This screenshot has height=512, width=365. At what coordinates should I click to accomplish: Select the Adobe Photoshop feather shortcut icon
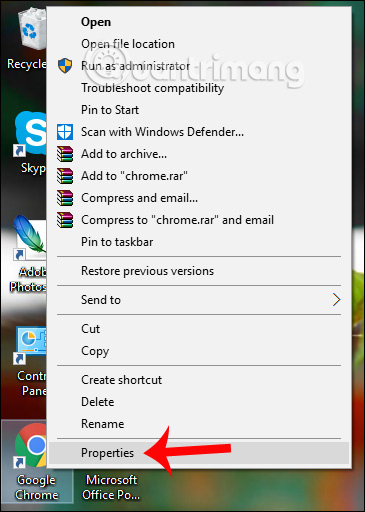pyautogui.click(x=29, y=238)
